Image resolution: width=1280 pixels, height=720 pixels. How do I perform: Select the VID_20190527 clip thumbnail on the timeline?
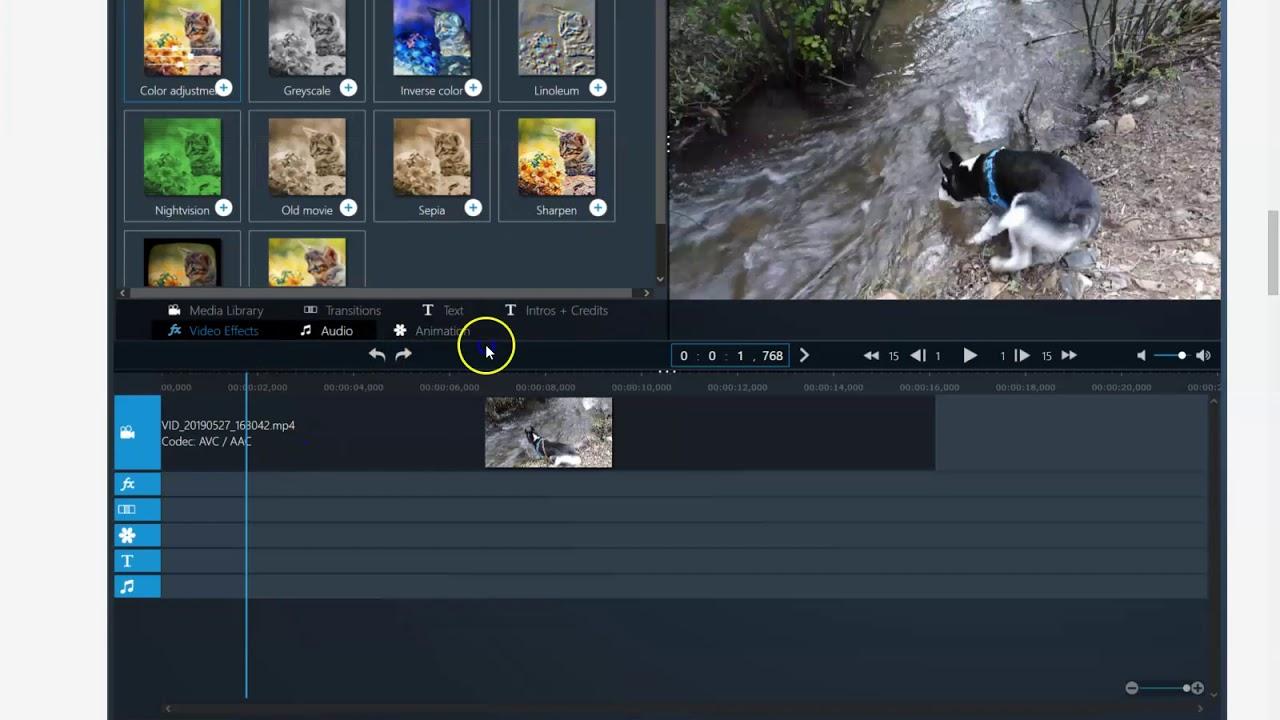(548, 432)
